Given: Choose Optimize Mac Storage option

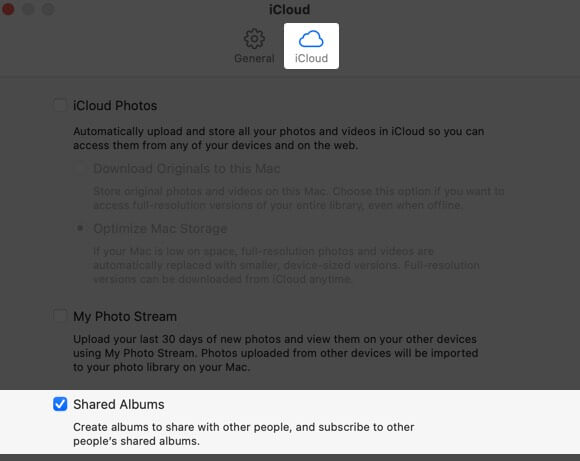Looking at the screenshot, I should click(80, 228).
